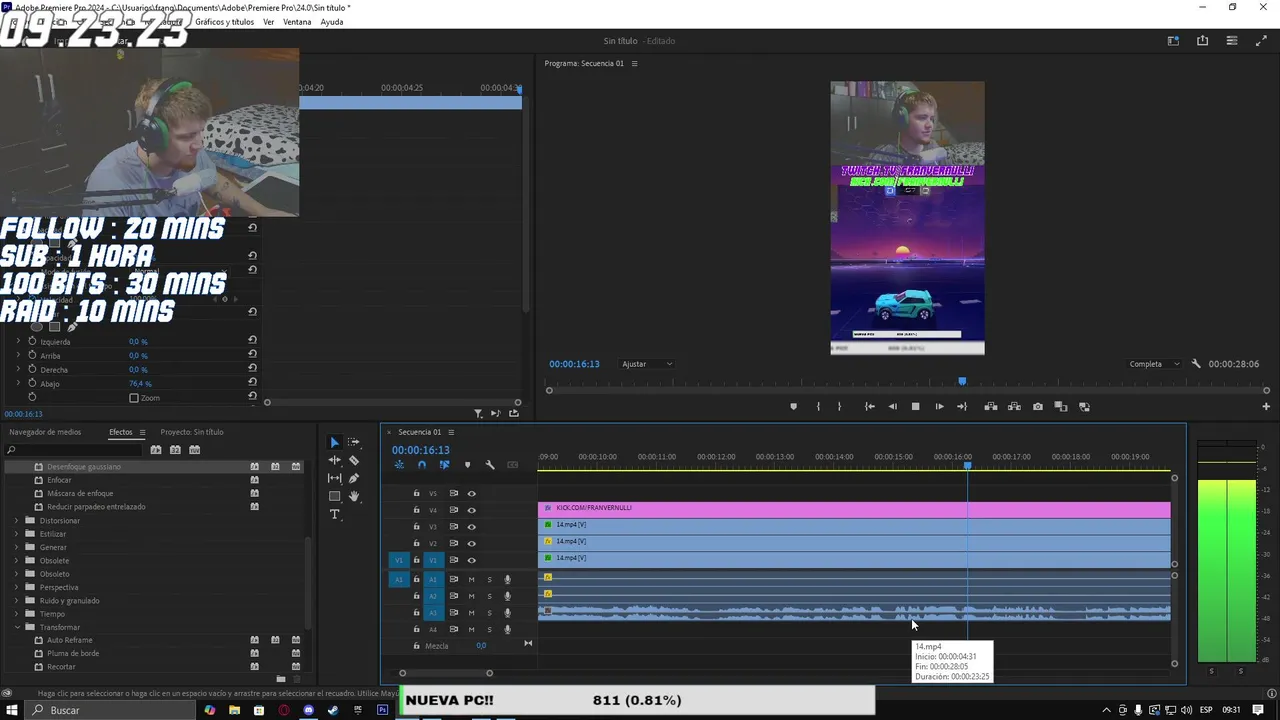Click the Windows taskbar Buscar search box
This screenshot has height=720, width=1280.
(x=110, y=710)
